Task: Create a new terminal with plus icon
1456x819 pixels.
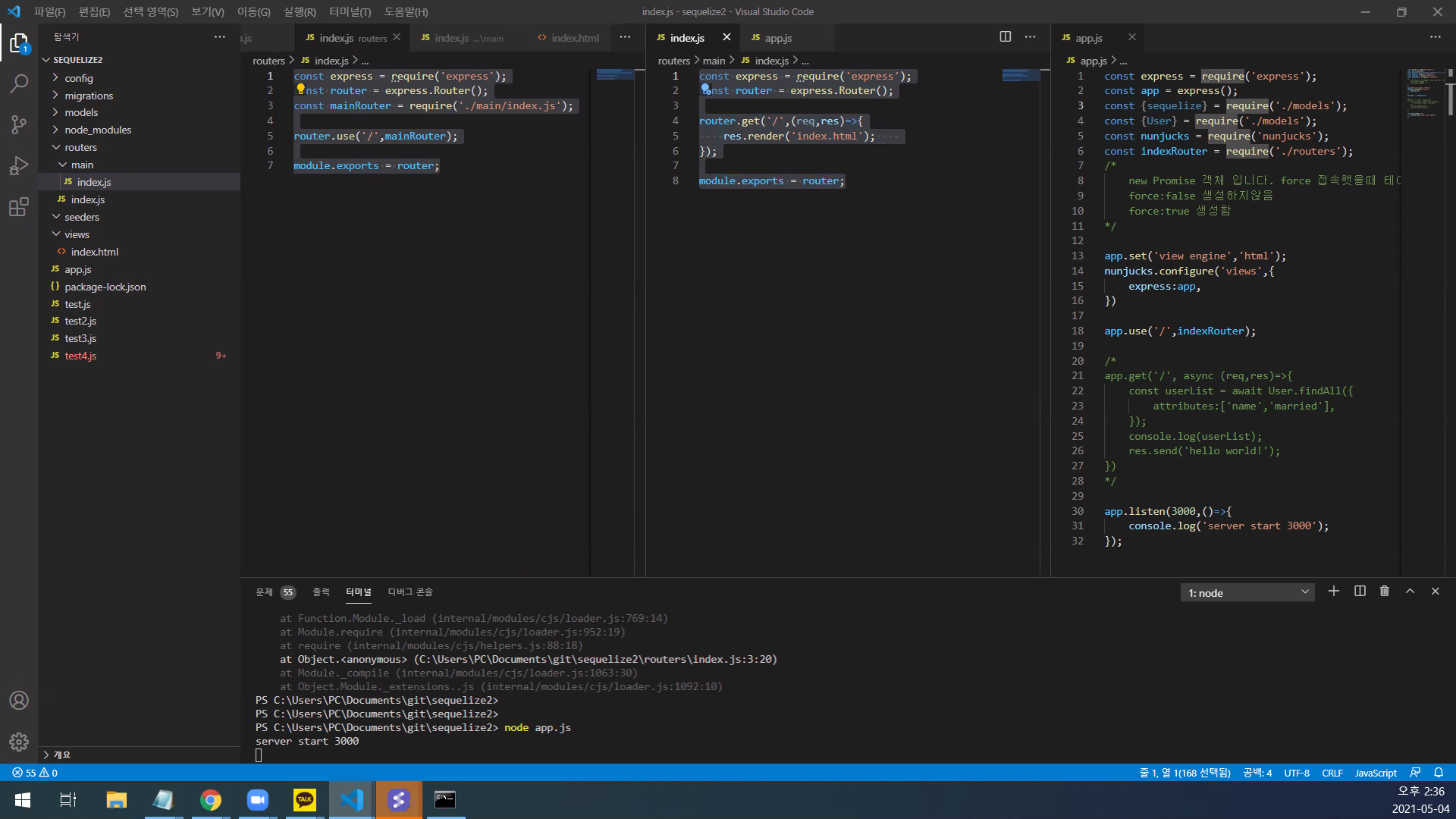Action: (x=1334, y=591)
